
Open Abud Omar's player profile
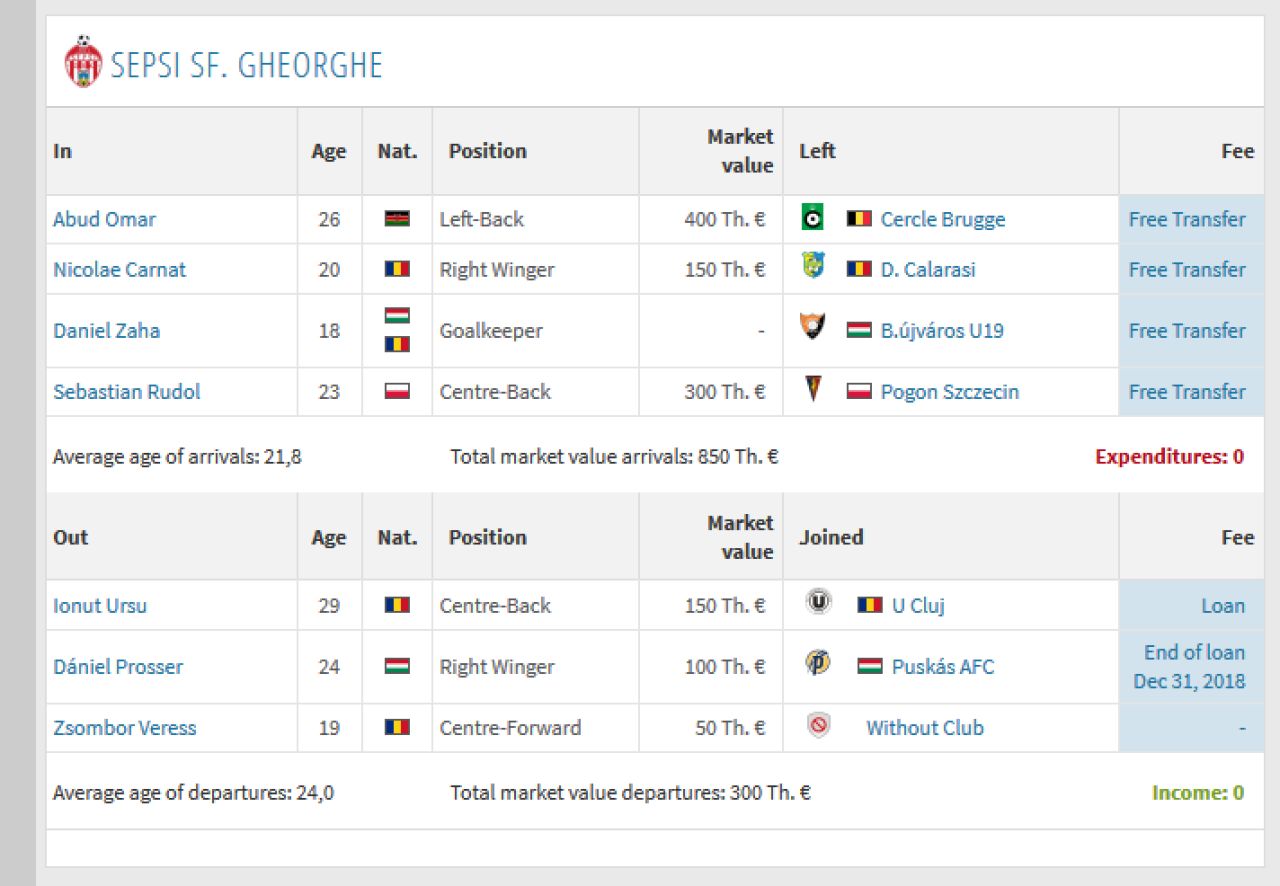[x=104, y=219]
